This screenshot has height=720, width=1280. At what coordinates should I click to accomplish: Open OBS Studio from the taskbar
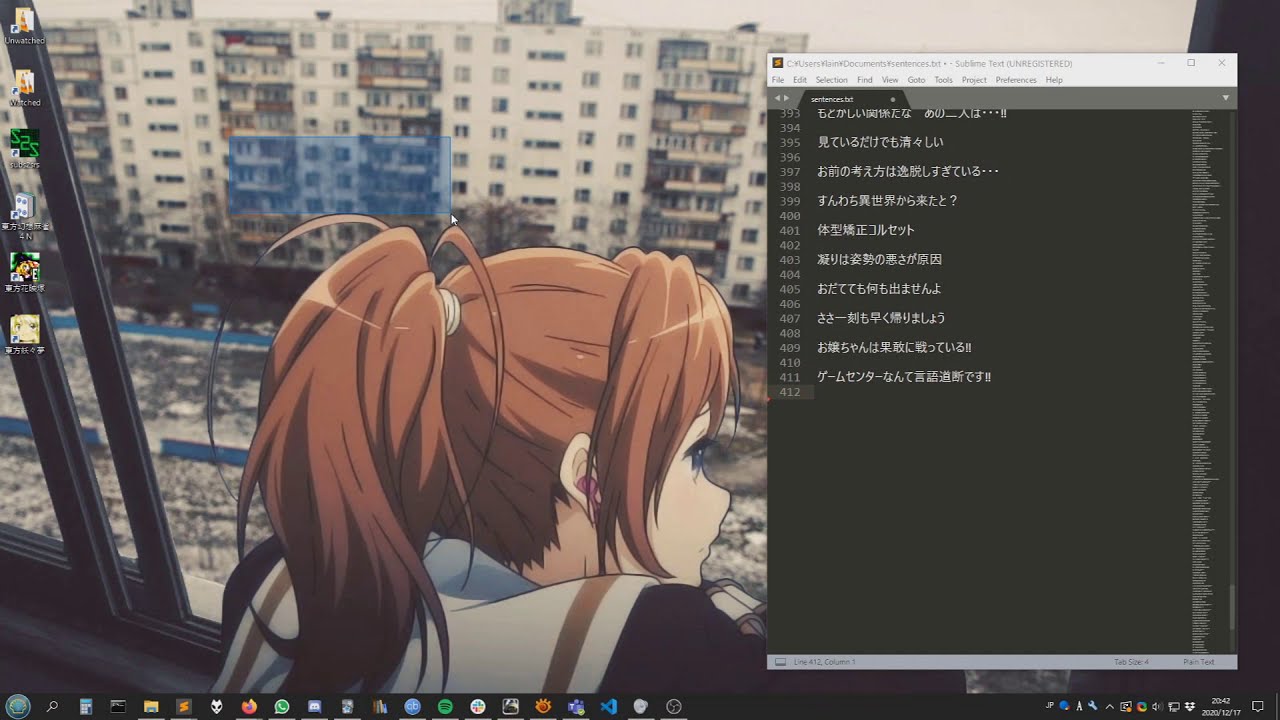click(x=674, y=706)
